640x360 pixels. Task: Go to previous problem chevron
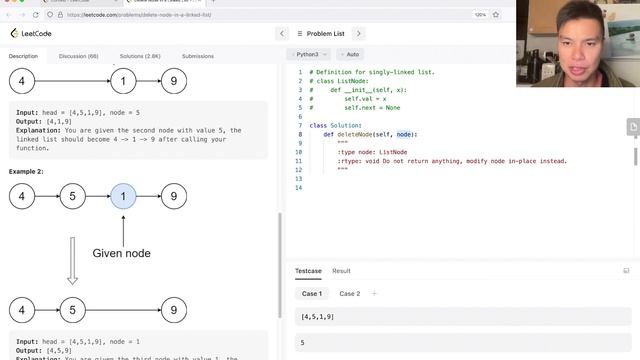pos(282,33)
